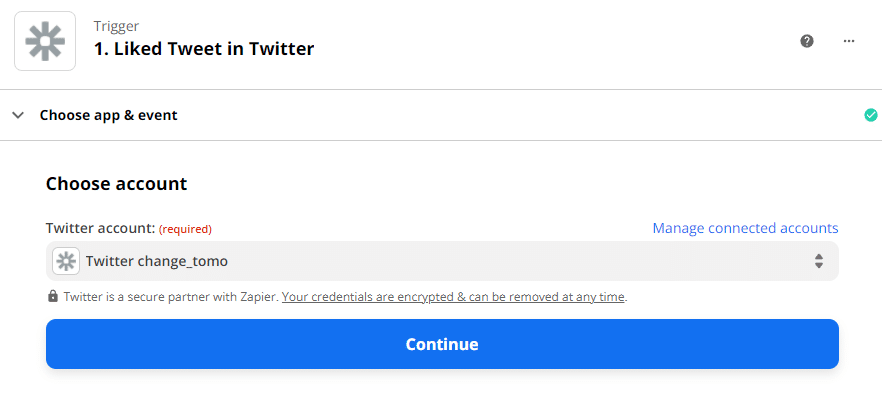Image resolution: width=882 pixels, height=411 pixels.
Task: Click the red required indicator text
Action: point(185,229)
